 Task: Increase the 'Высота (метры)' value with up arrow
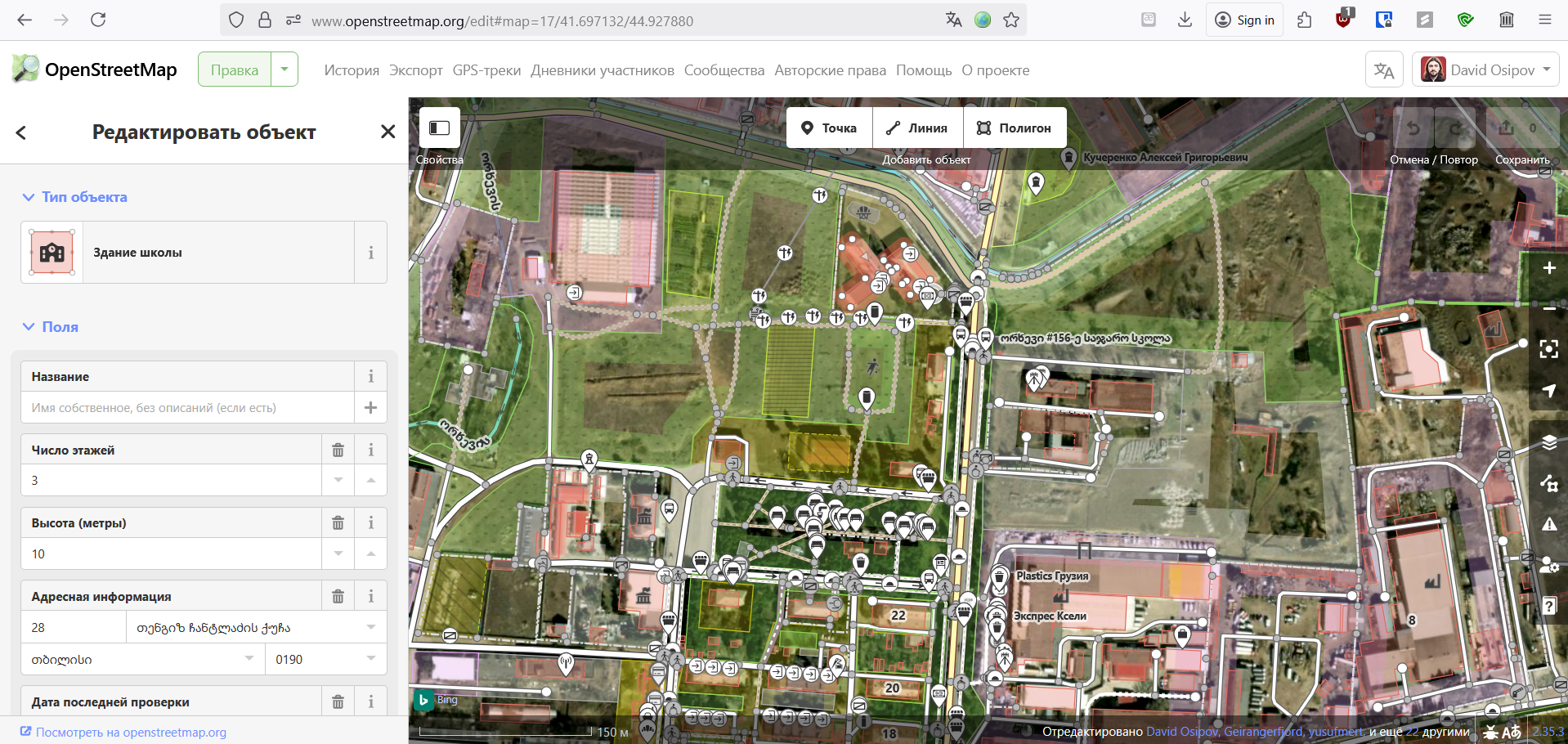370,554
